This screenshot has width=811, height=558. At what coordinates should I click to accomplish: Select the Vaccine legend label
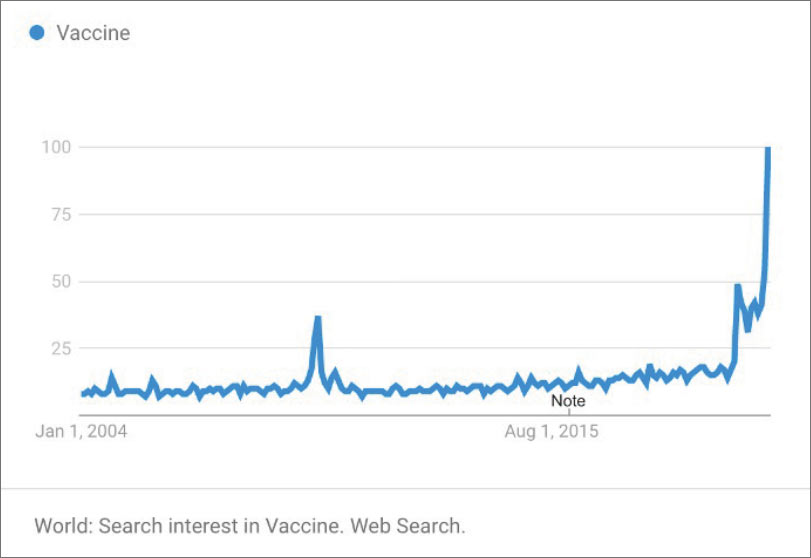93,33
